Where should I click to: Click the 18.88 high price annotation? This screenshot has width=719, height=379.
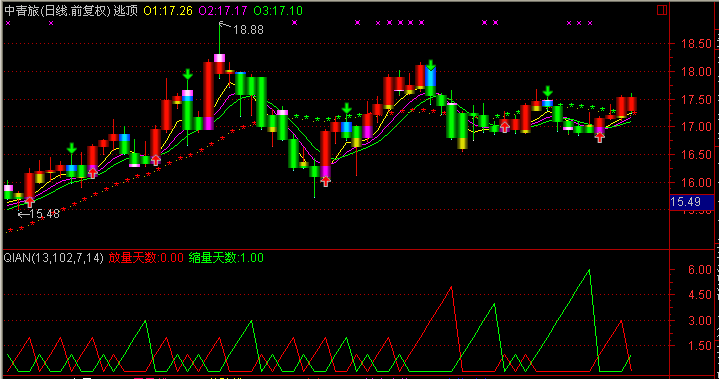point(248,30)
